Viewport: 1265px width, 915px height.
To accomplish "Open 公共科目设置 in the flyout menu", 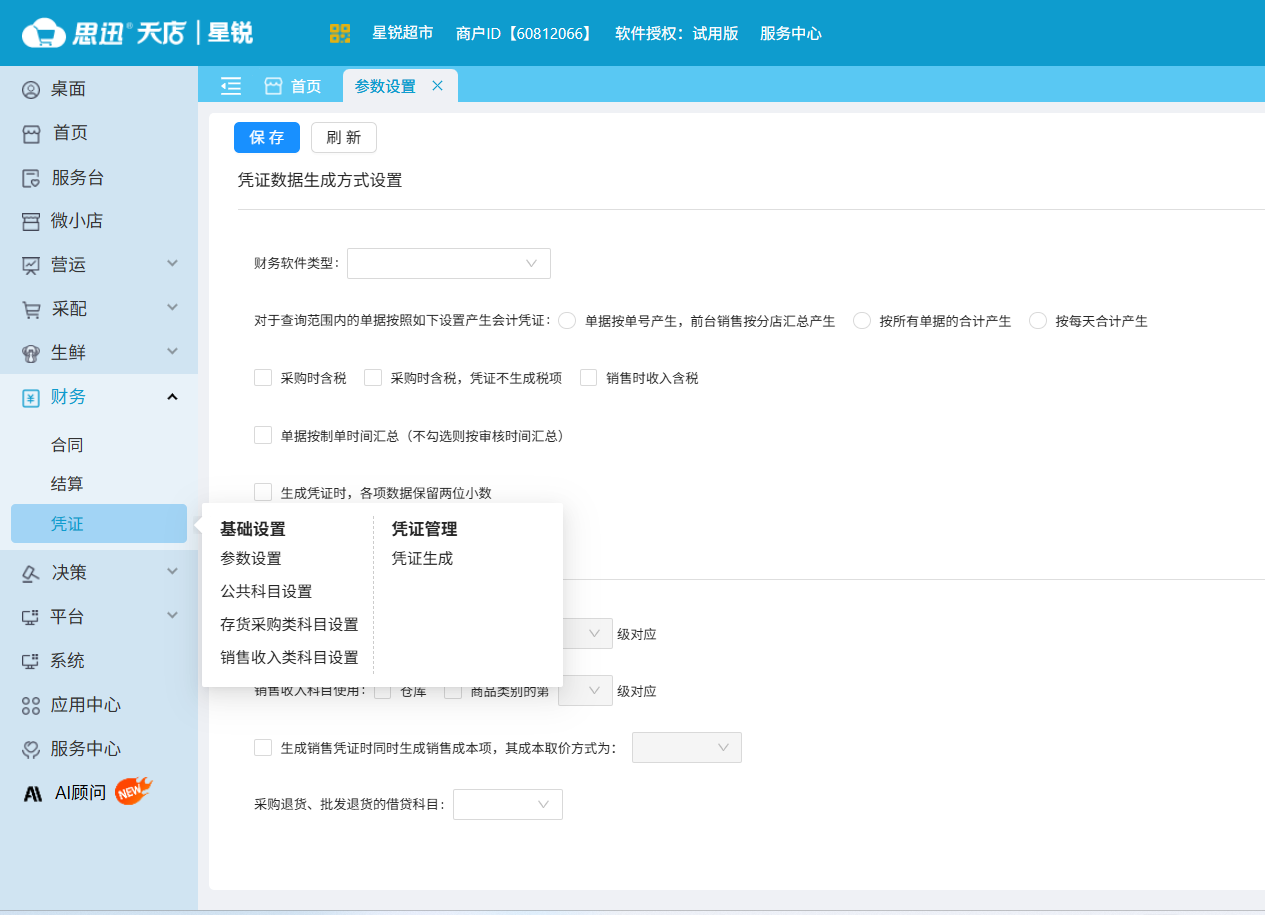I will 266,592.
